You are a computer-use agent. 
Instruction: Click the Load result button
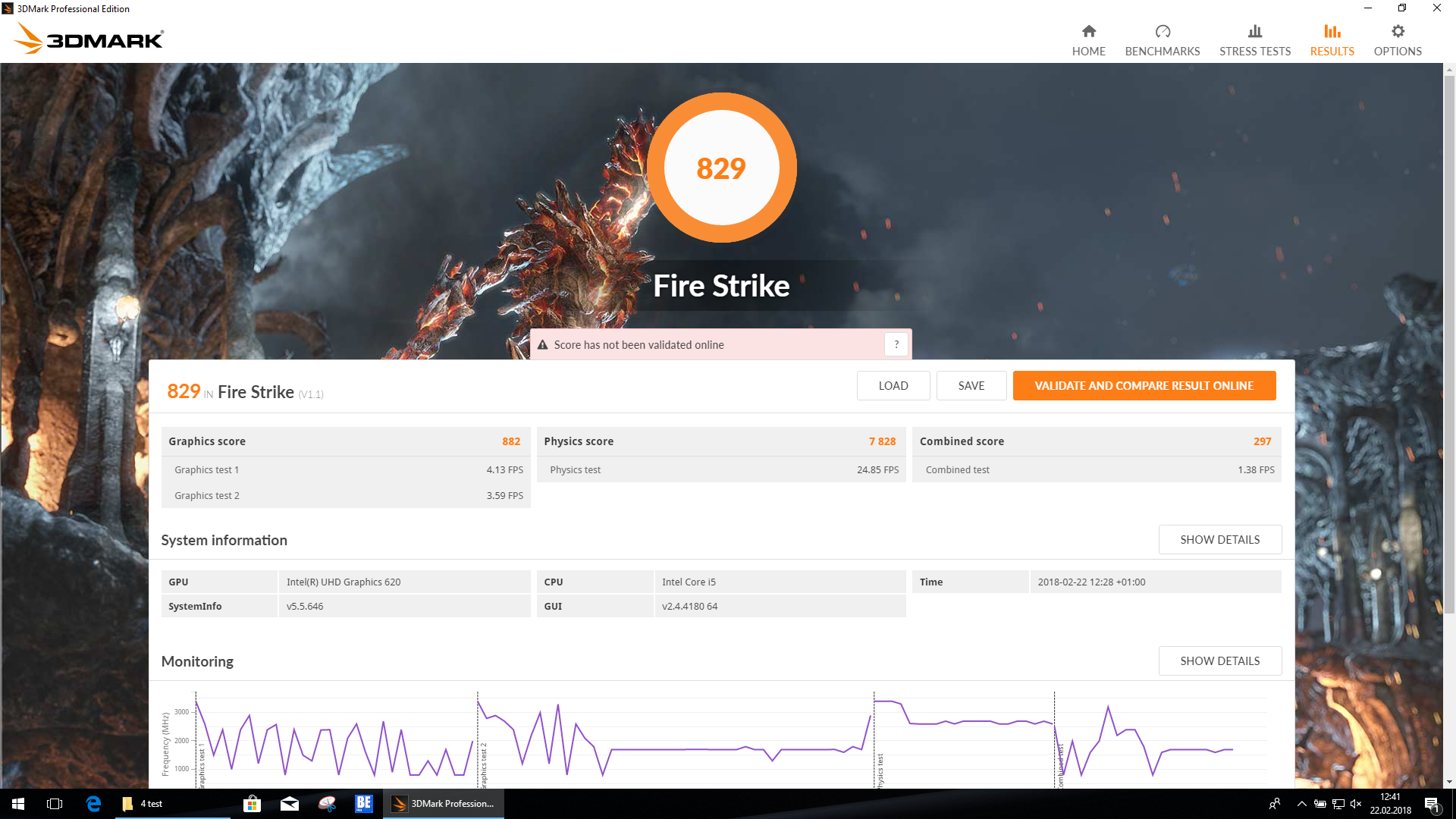click(893, 385)
